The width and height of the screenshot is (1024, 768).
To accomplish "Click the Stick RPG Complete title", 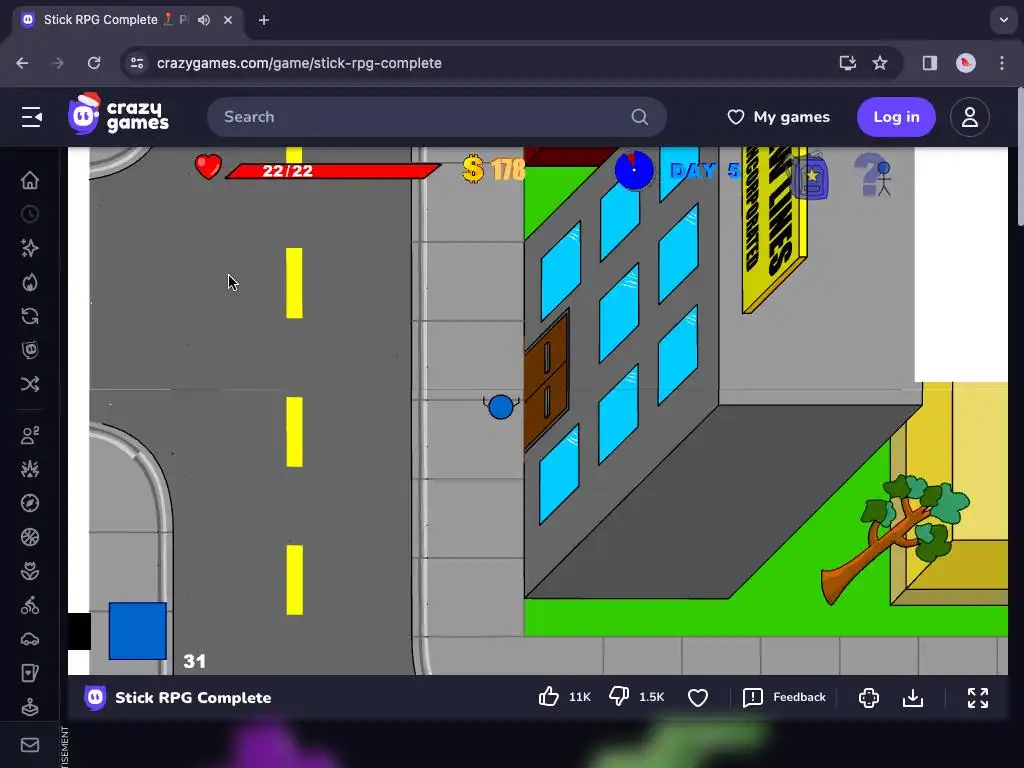I will (x=193, y=697).
